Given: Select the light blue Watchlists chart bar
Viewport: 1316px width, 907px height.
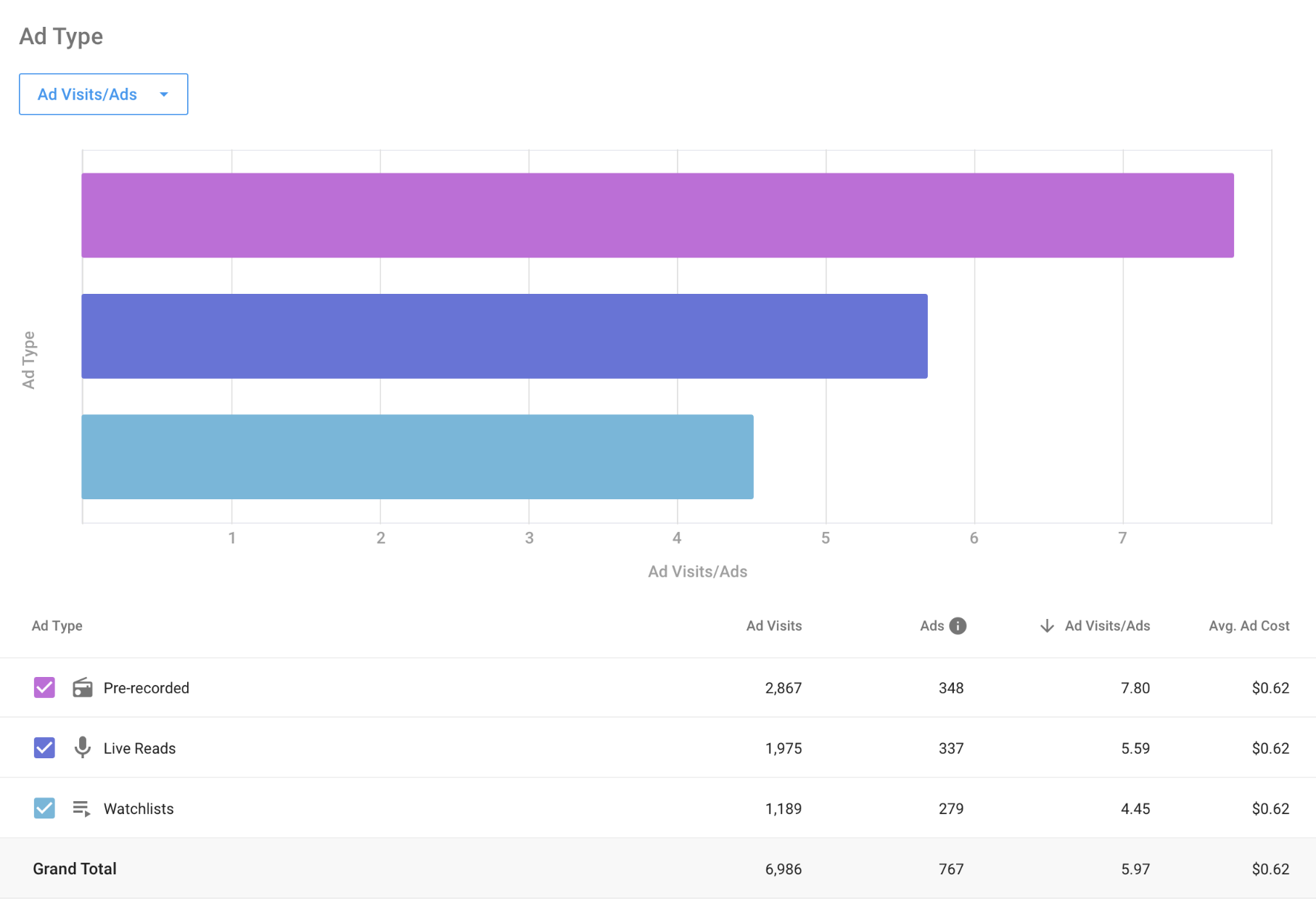Looking at the screenshot, I should pyautogui.click(x=417, y=457).
